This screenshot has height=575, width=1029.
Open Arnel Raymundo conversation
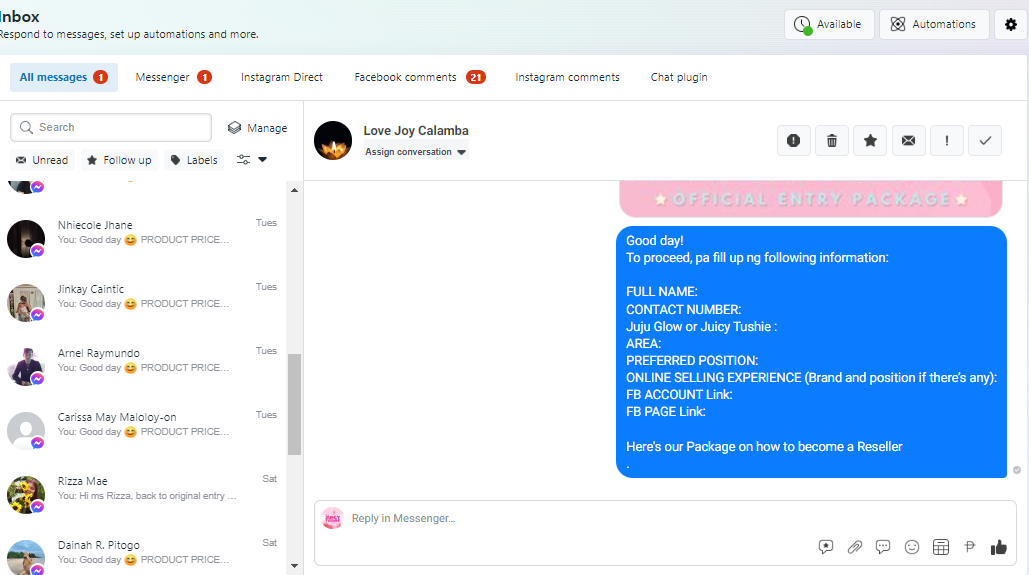click(x=143, y=367)
